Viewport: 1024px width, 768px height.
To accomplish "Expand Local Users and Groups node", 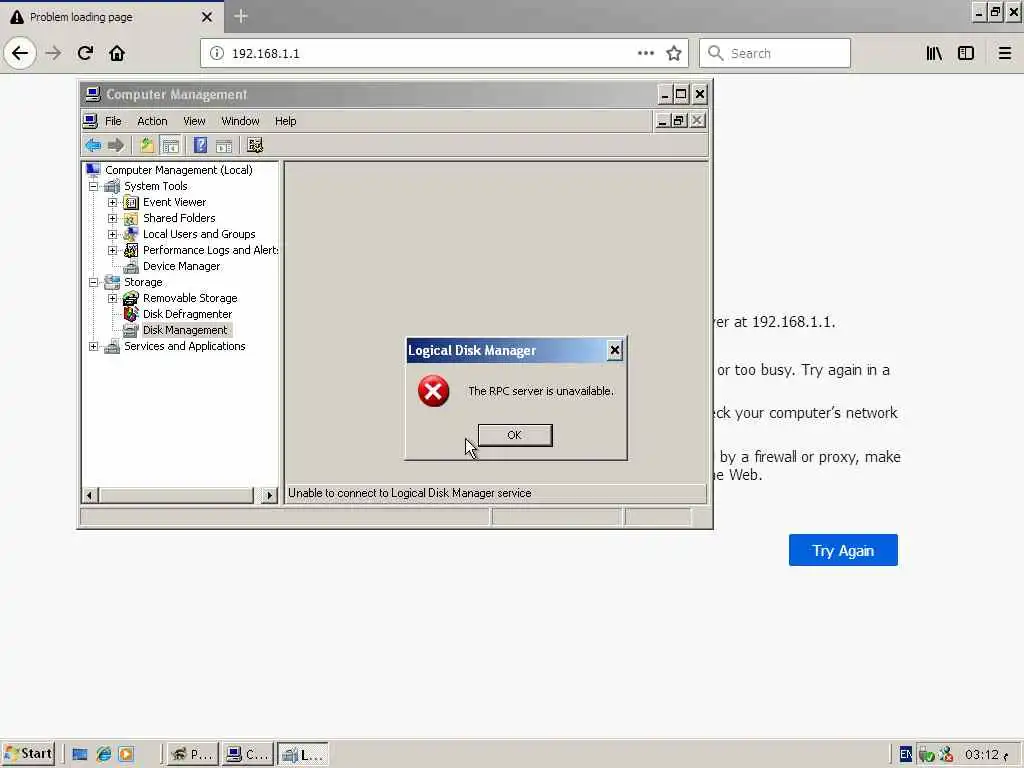I will coord(112,234).
